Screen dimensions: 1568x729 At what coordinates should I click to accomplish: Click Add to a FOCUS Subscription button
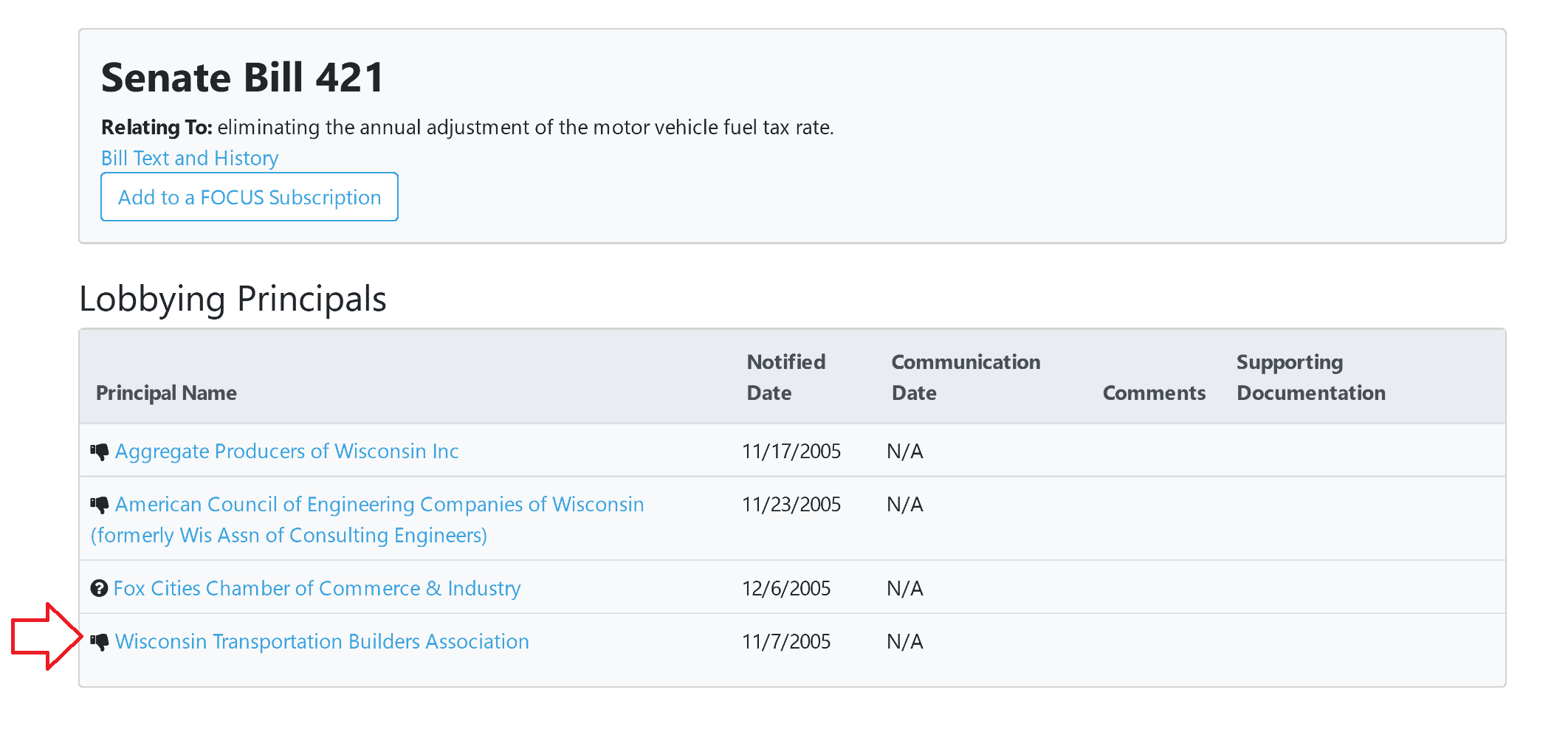pos(250,197)
